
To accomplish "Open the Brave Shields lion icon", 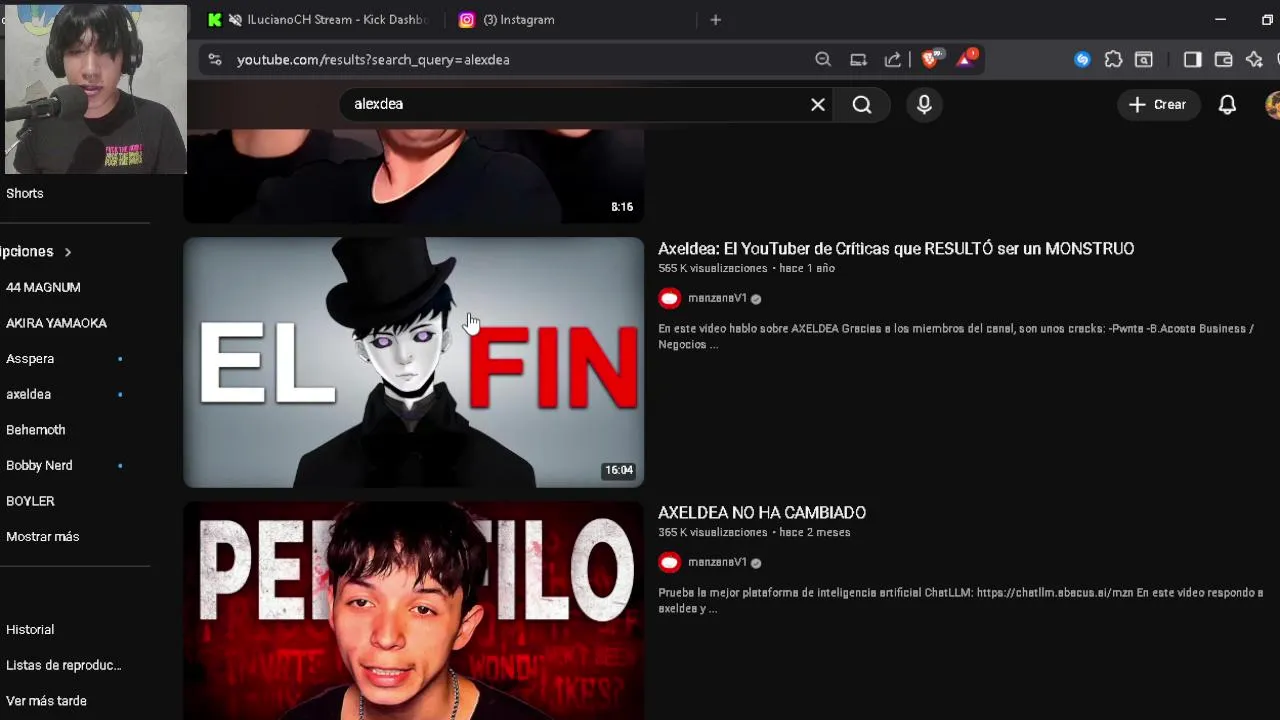I will click(x=931, y=59).
